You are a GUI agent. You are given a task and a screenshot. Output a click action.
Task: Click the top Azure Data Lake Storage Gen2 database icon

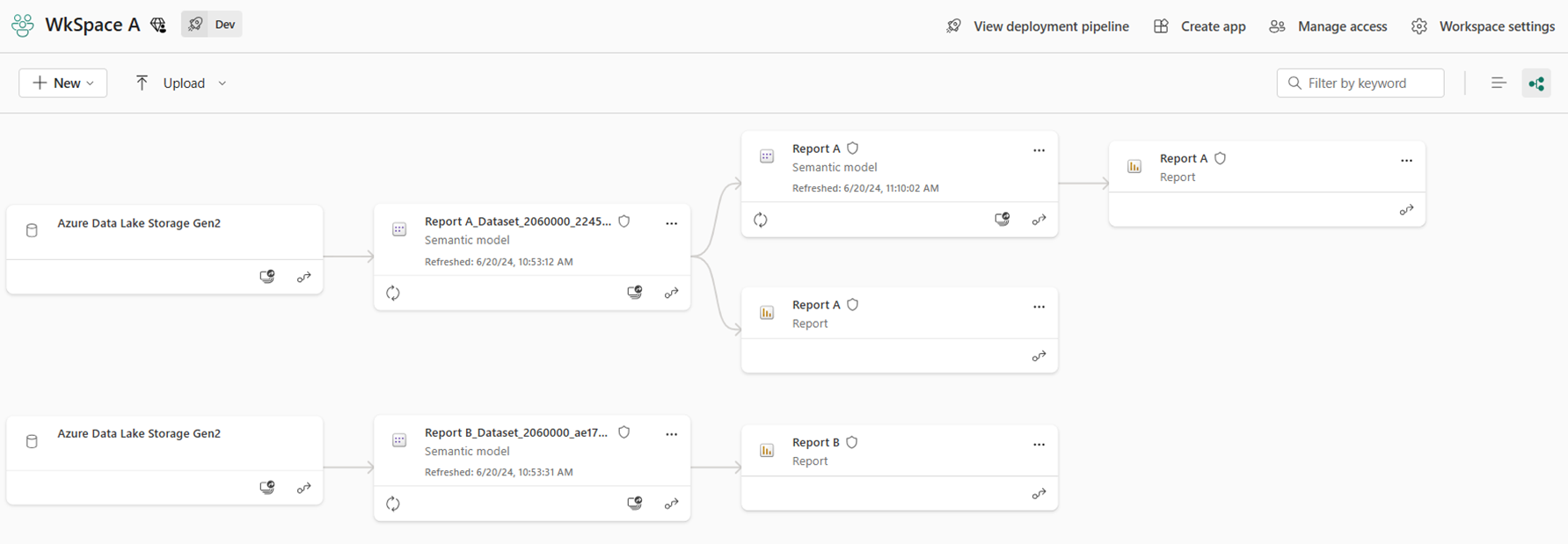pos(32,230)
